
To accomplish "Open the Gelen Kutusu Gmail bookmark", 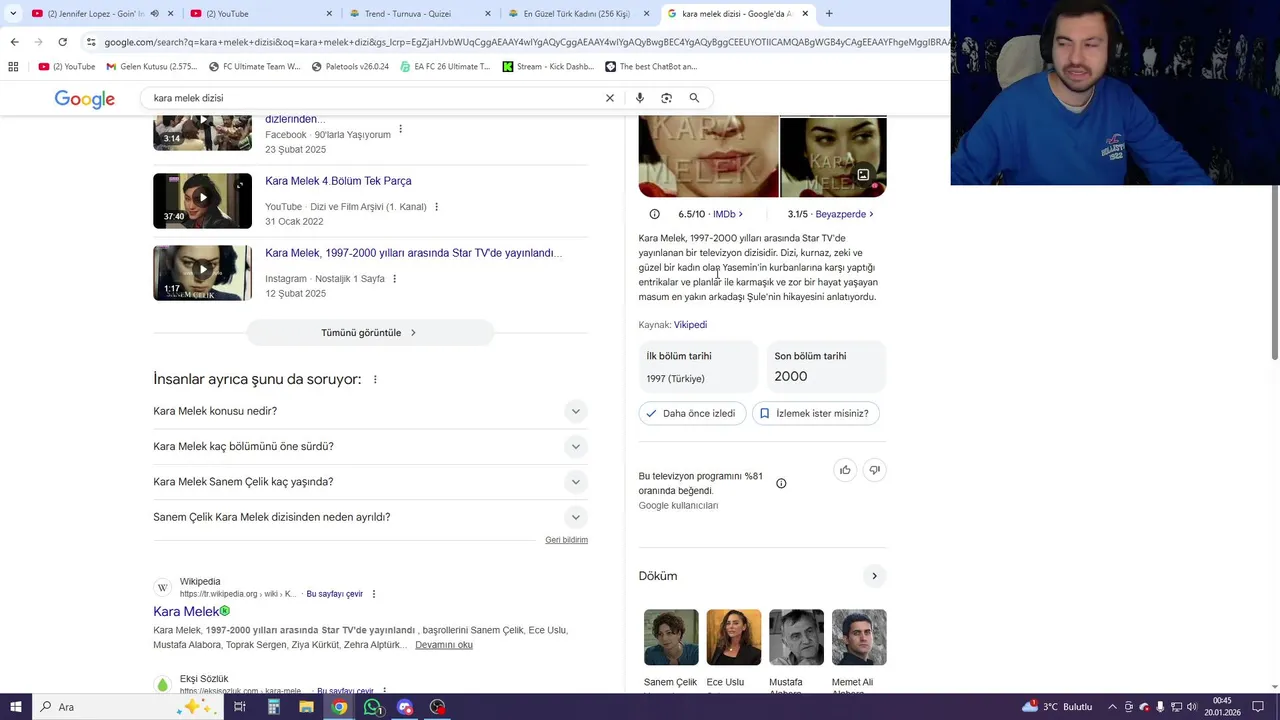I will (152, 67).
